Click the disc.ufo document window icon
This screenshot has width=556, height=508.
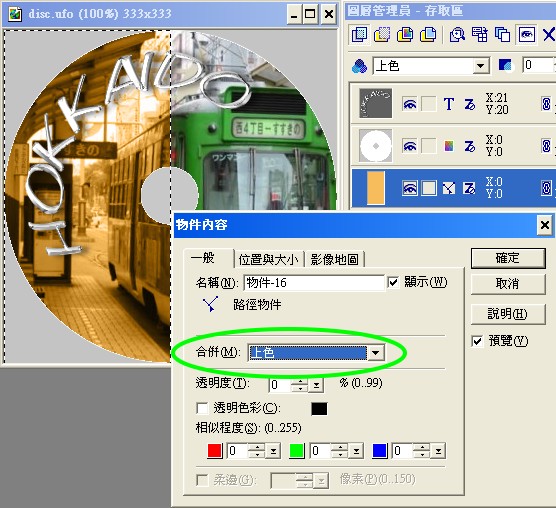point(15,14)
